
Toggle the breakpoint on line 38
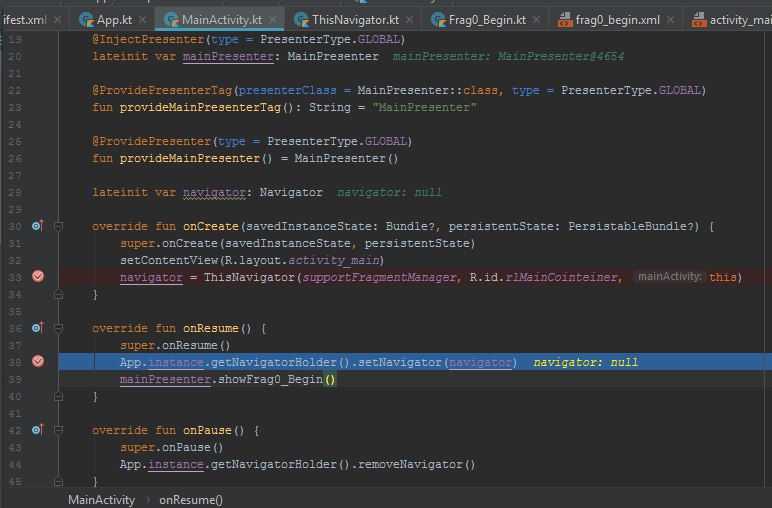click(x=38, y=362)
